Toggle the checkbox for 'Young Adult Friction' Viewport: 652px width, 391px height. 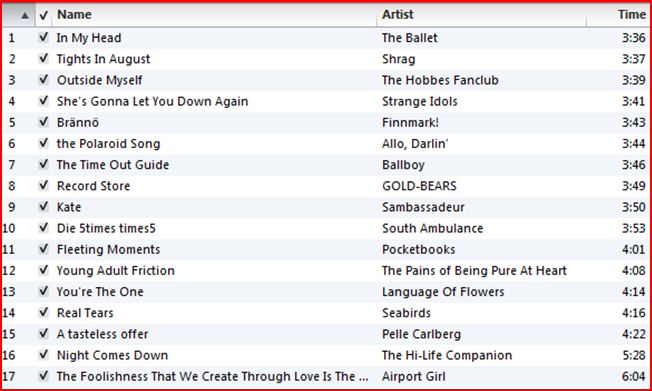point(43,270)
